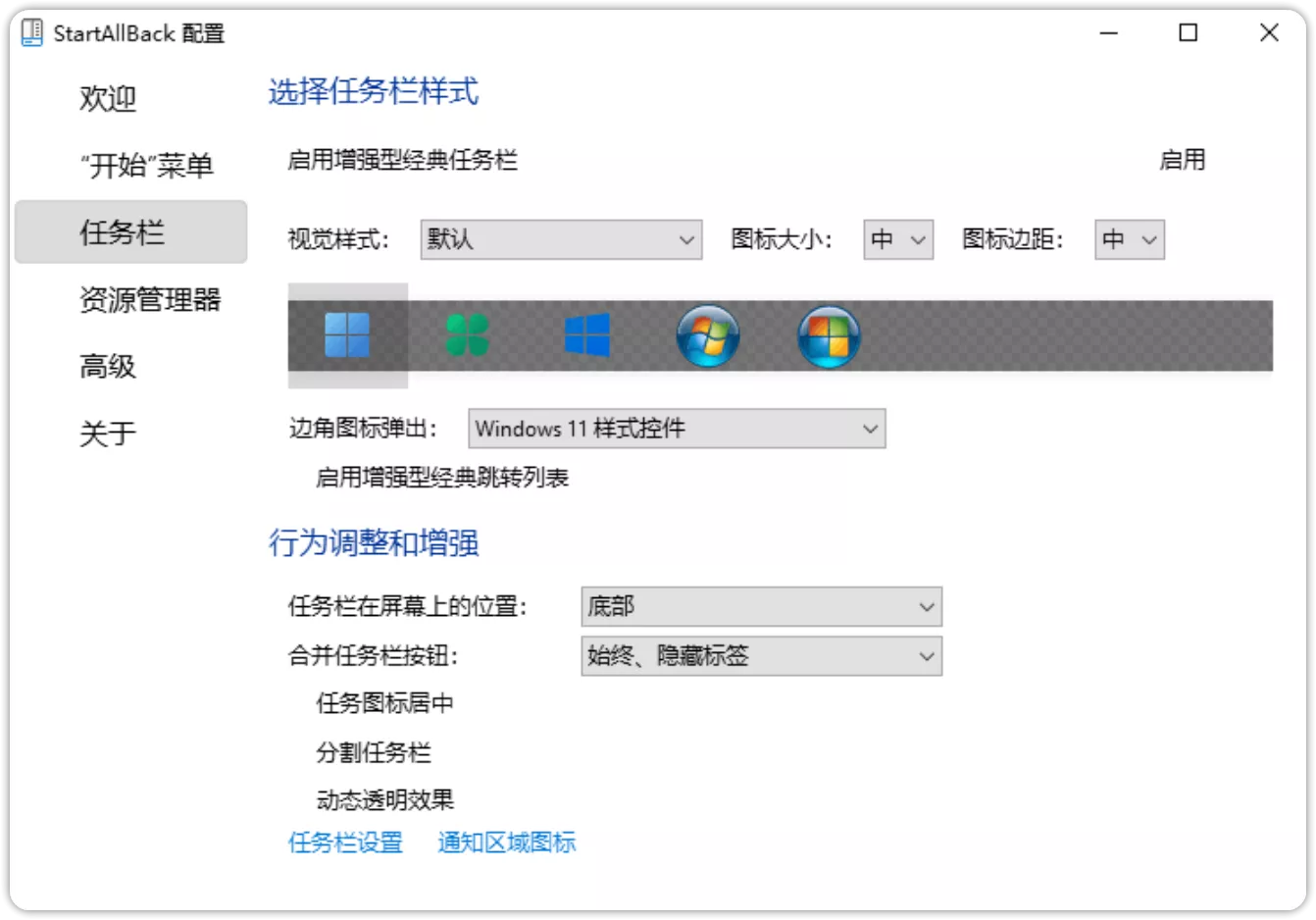Expand the 图标大小 dropdown
The width and height of the screenshot is (1316, 920).
point(897,239)
